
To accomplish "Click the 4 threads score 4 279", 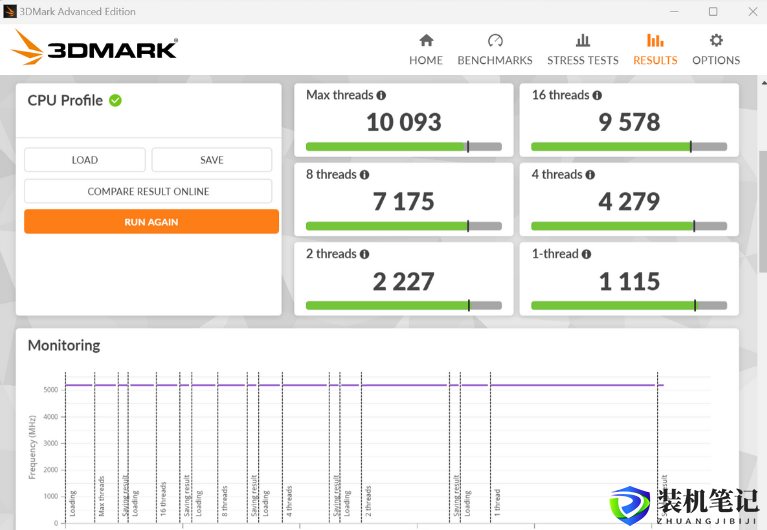I will (x=630, y=201).
